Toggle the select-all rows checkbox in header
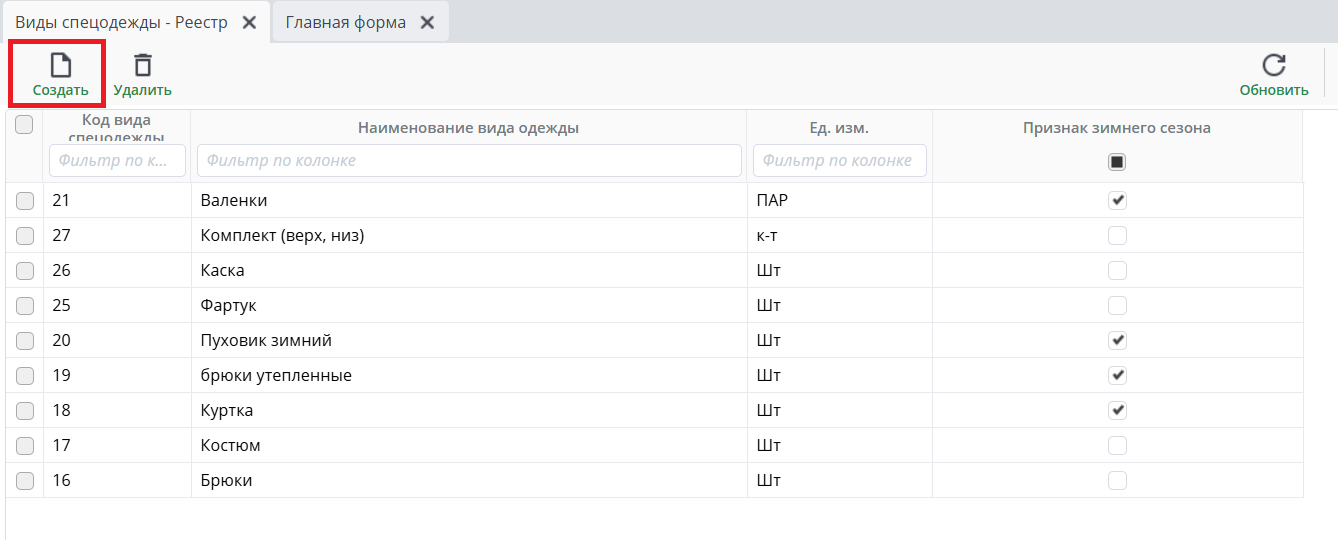The width and height of the screenshot is (1338, 540). coord(25,125)
